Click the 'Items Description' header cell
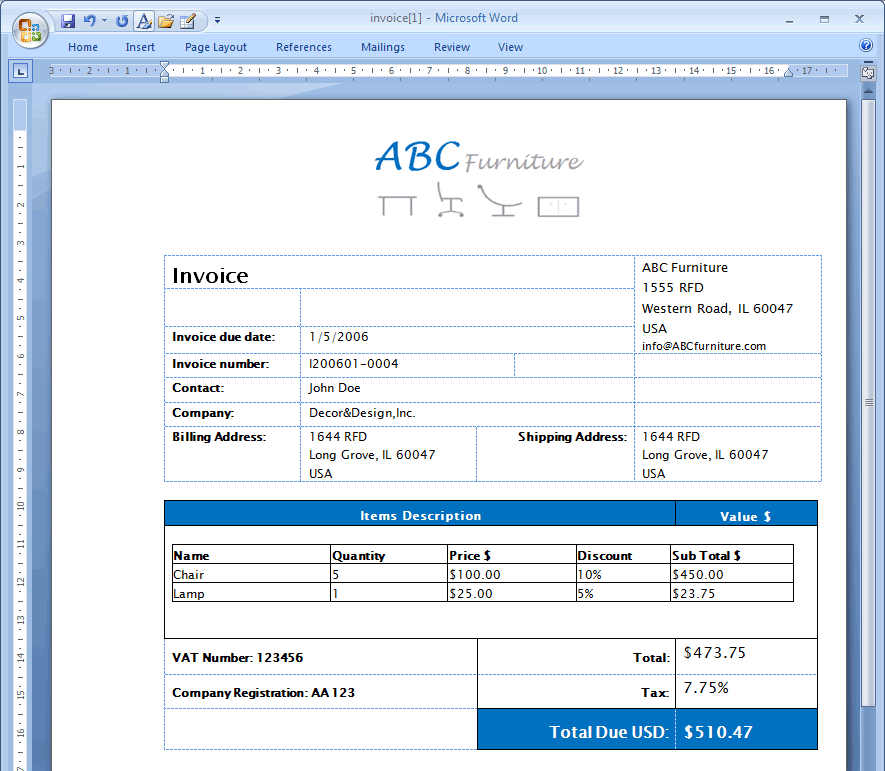Viewport: 885px width, 771px height. [420, 515]
